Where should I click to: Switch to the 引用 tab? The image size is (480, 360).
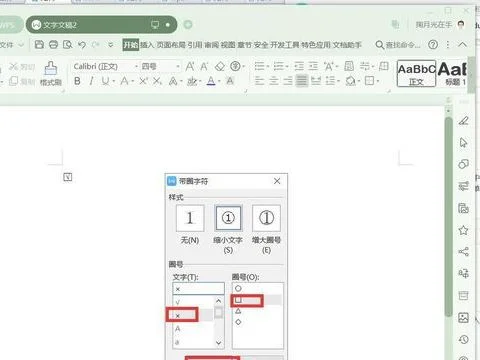pos(195,45)
